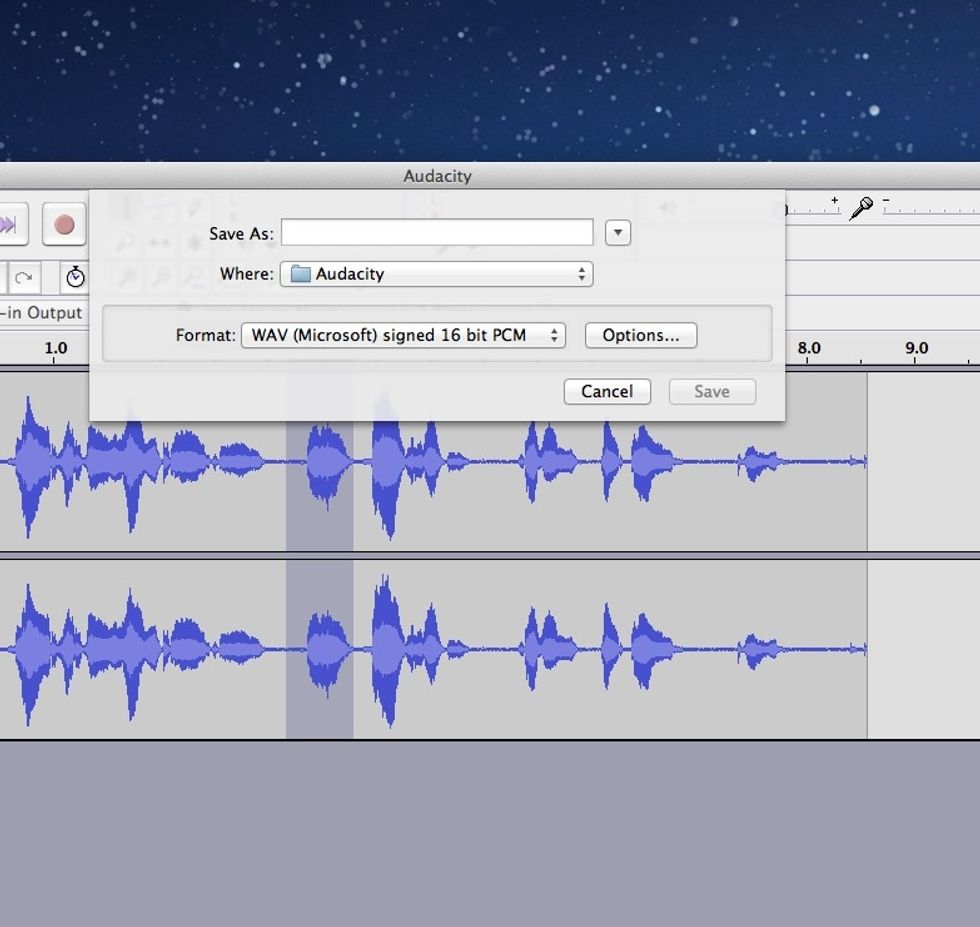This screenshot has height=927, width=980.
Task: Open the Where folder popup showing Audacity
Action: click(x=436, y=274)
